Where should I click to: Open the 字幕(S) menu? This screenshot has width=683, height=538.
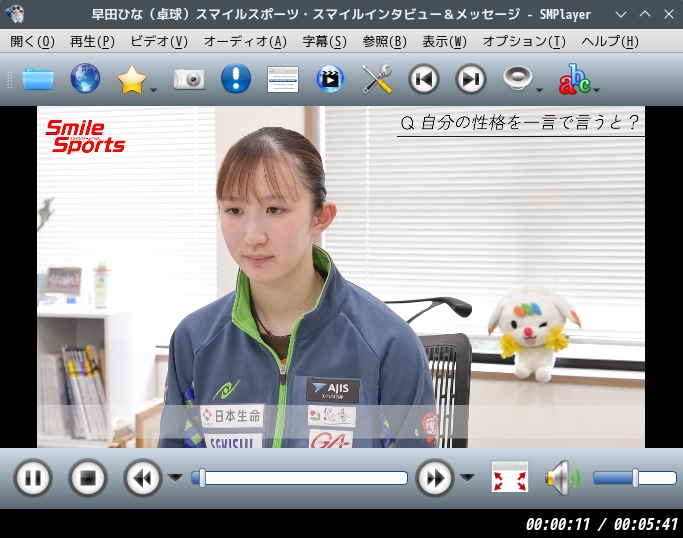coord(325,41)
